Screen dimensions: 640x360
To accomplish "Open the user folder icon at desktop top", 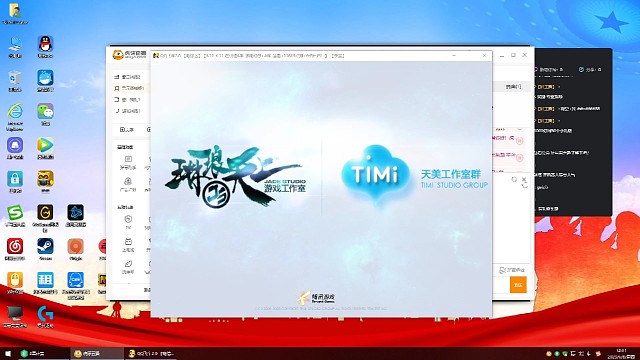I will click(x=15, y=11).
